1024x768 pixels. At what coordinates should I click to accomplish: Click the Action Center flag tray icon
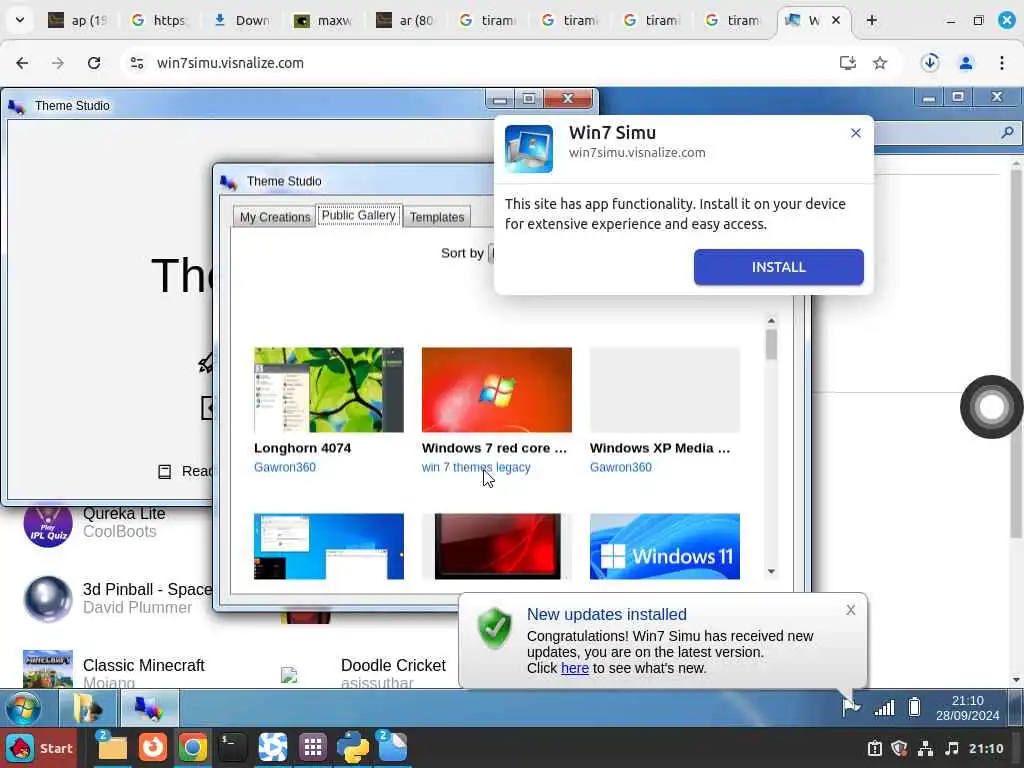(x=851, y=707)
